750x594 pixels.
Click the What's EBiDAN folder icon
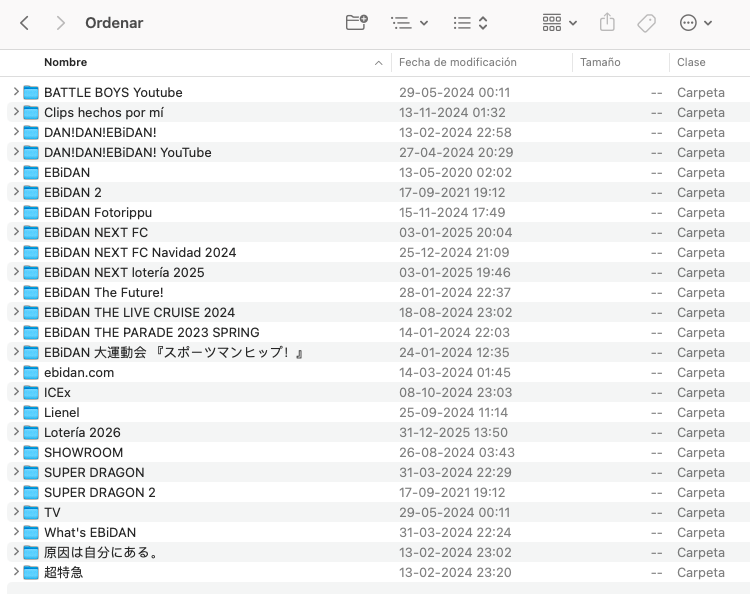coord(31,533)
